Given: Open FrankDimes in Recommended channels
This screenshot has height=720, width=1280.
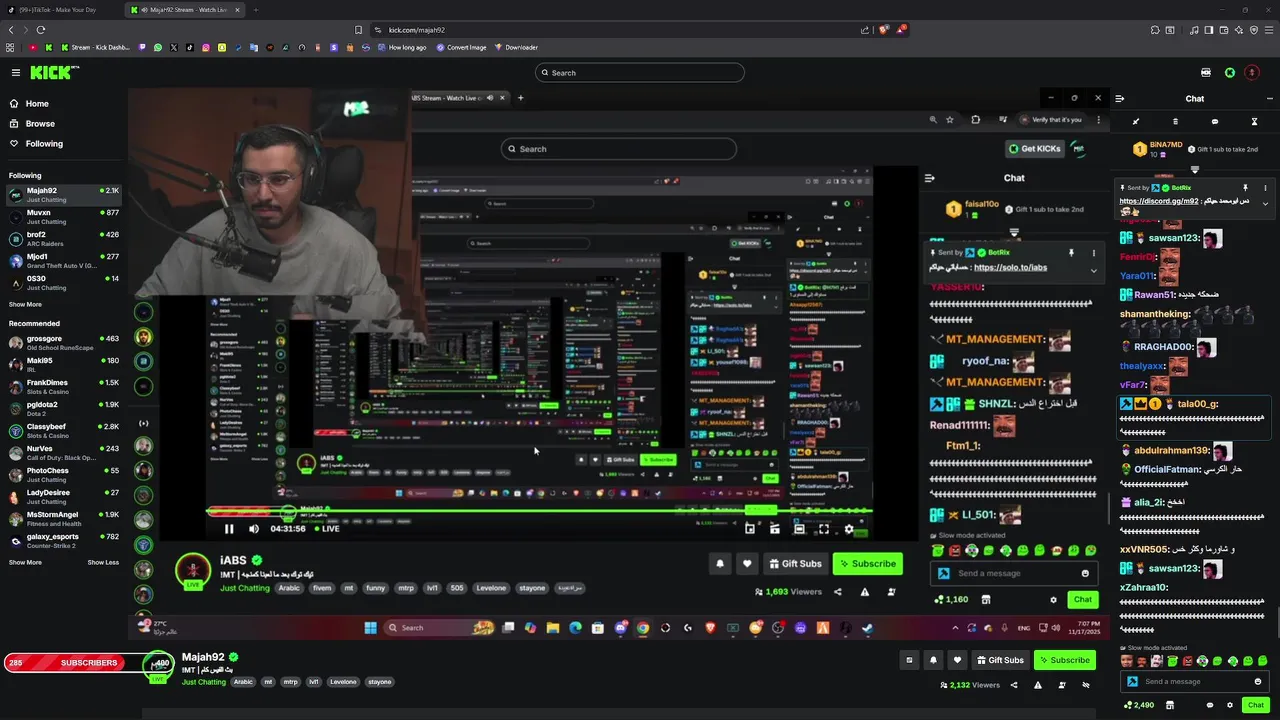Looking at the screenshot, I should 64,386.
